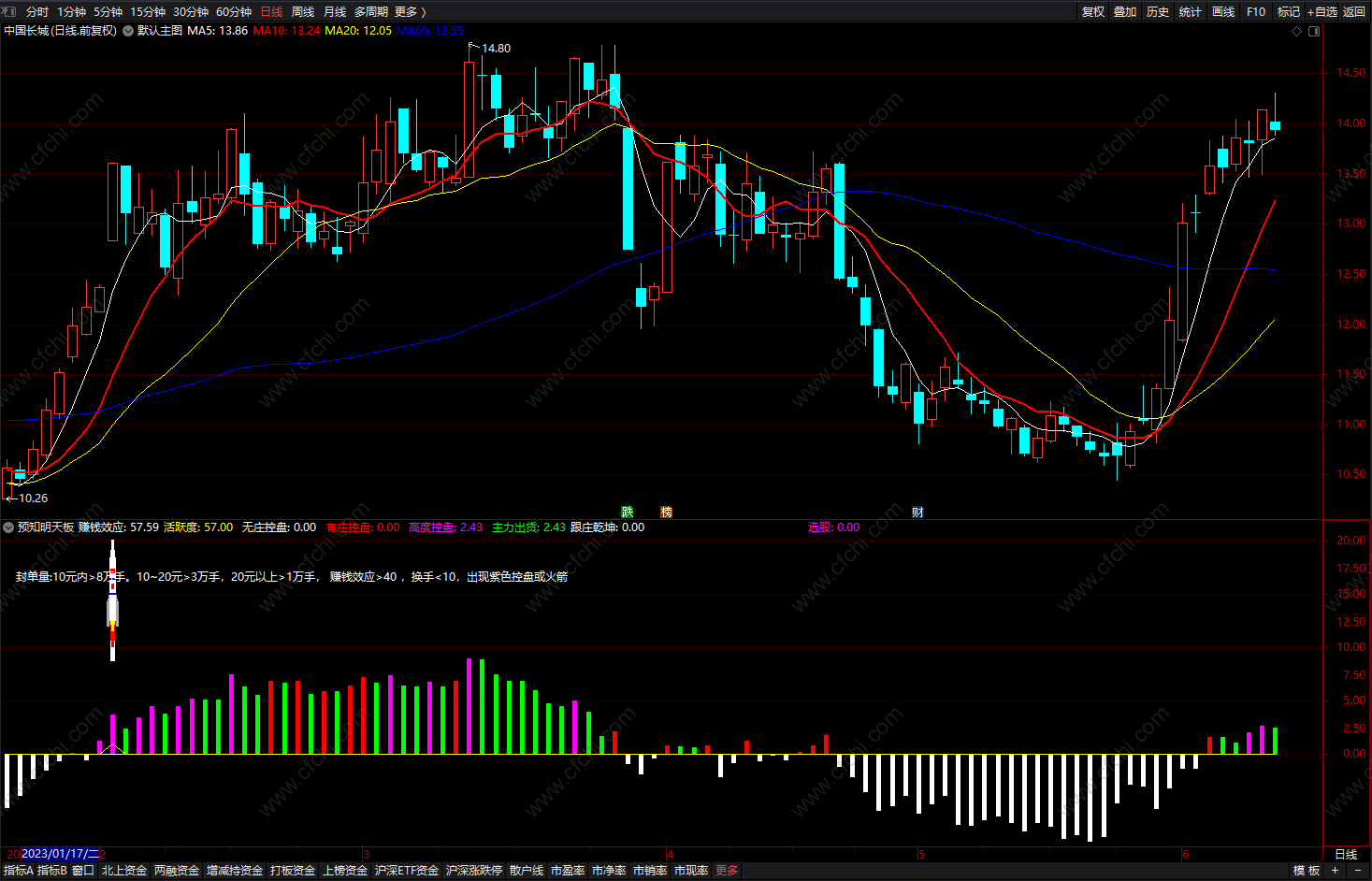
Task: Click the 财 event marker
Action: (917, 512)
